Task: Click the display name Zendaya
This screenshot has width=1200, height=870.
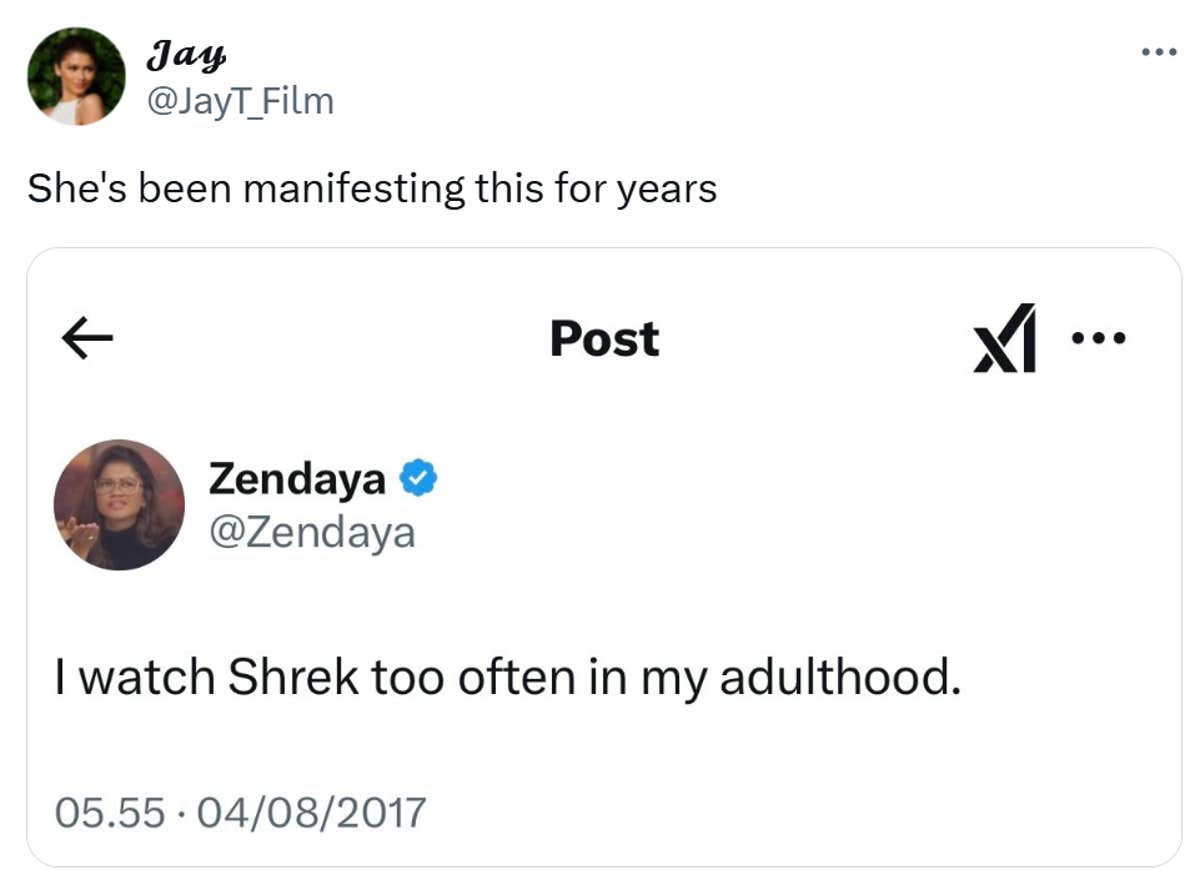Action: 297,479
